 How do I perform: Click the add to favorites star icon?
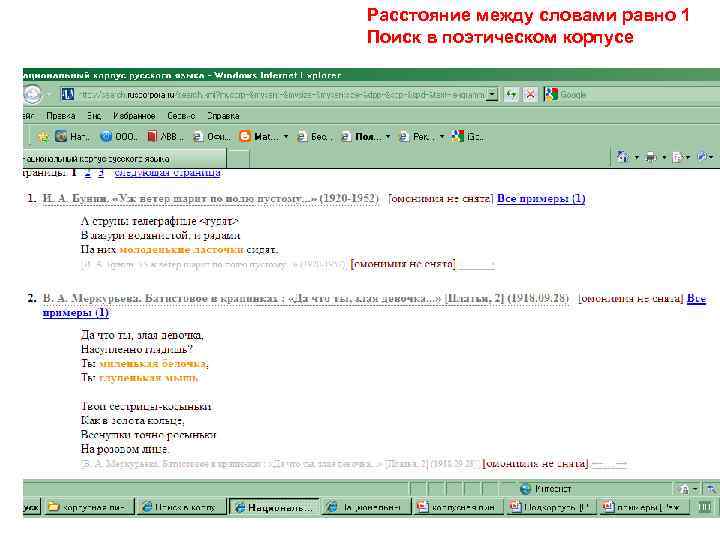pyautogui.click(x=43, y=136)
